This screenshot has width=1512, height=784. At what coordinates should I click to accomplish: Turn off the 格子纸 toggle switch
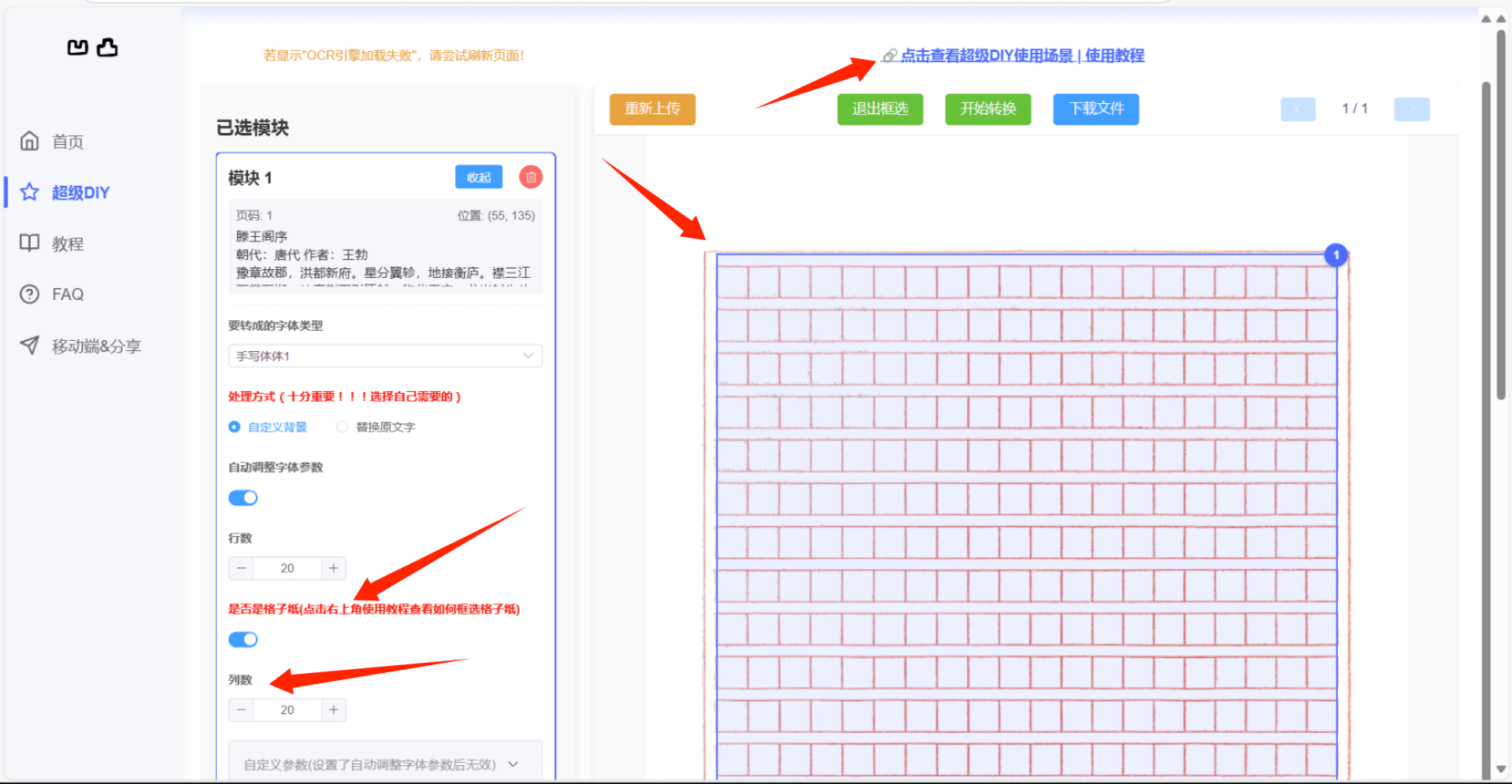point(243,639)
